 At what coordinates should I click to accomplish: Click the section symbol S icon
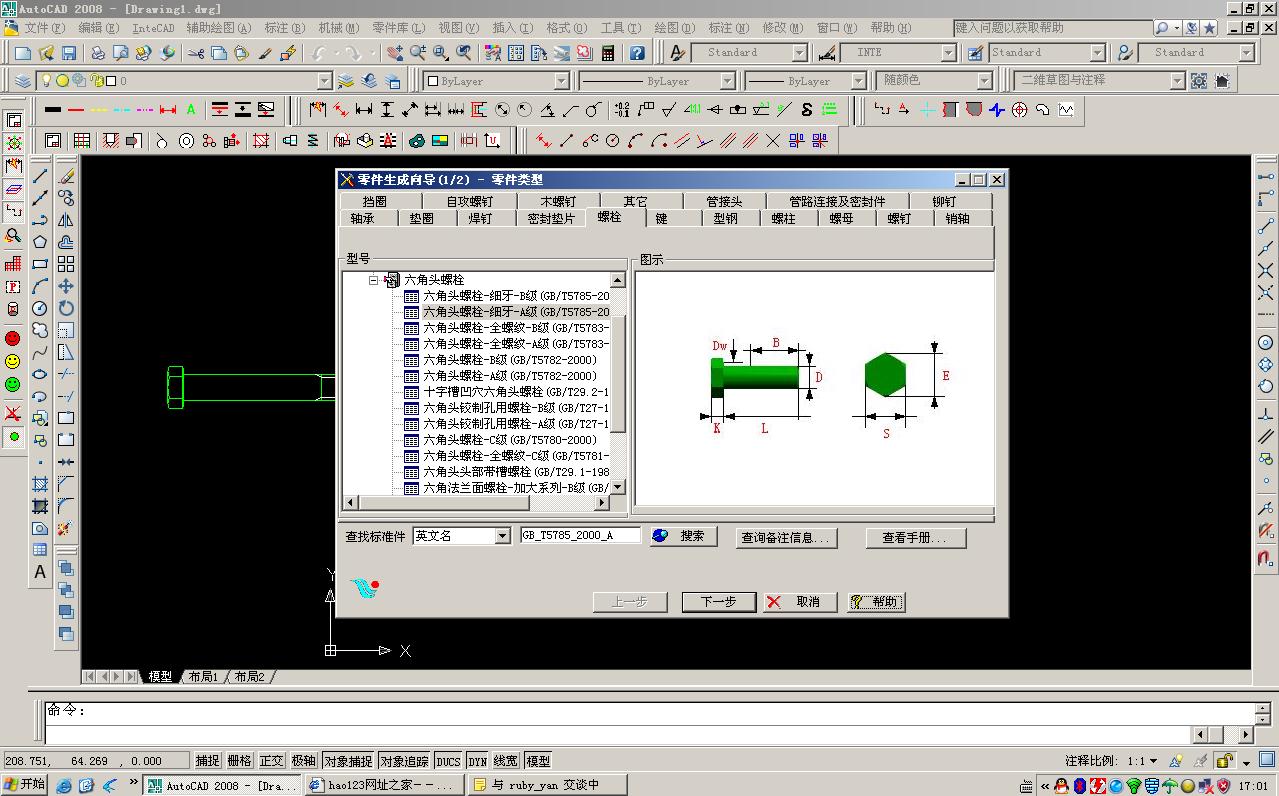(x=807, y=110)
